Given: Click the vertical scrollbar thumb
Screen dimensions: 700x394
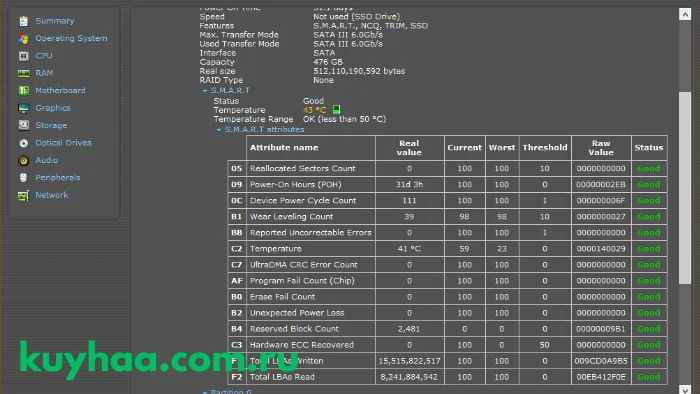Looking at the screenshot, I should [x=685, y=187].
